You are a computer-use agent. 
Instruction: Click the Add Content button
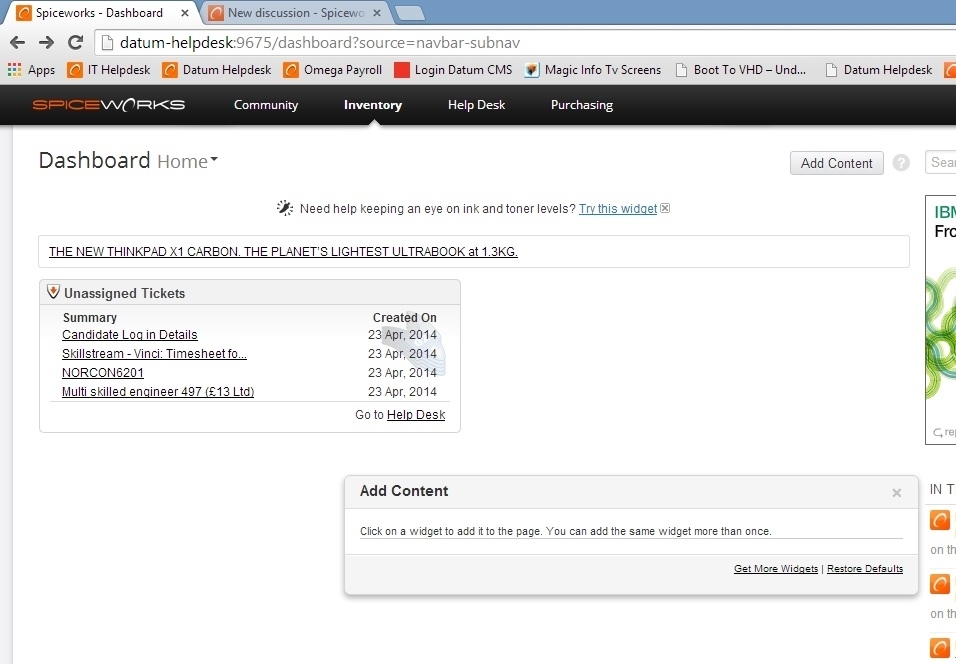tap(836, 162)
